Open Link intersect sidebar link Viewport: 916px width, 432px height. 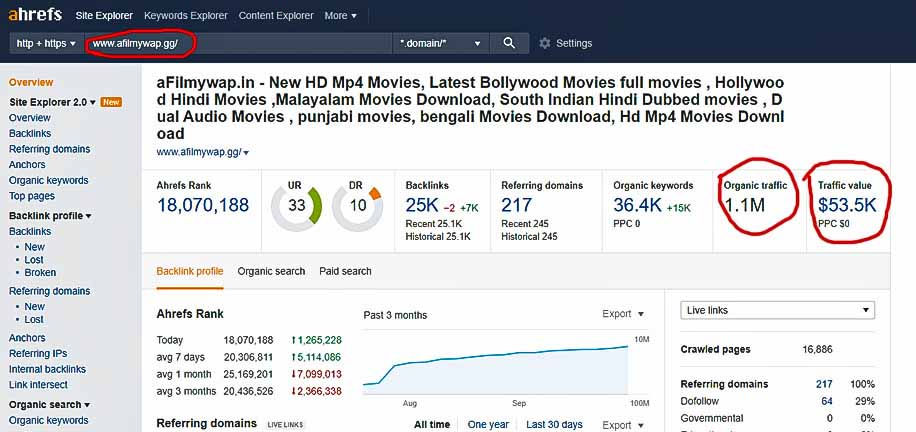(x=38, y=385)
